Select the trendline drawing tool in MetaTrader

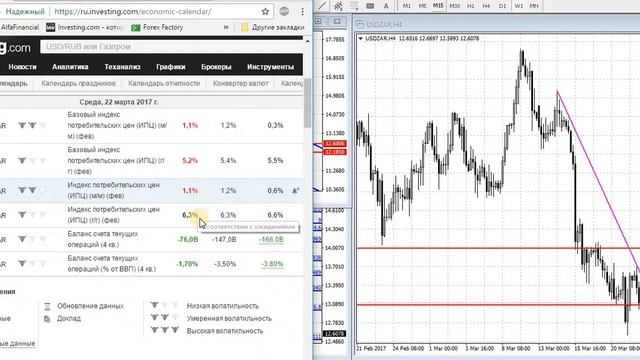pos(322,6)
